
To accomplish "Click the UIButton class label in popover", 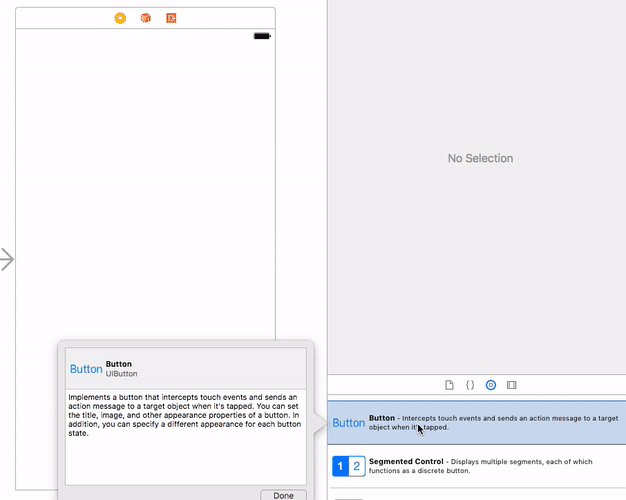I will pyautogui.click(x=121, y=374).
